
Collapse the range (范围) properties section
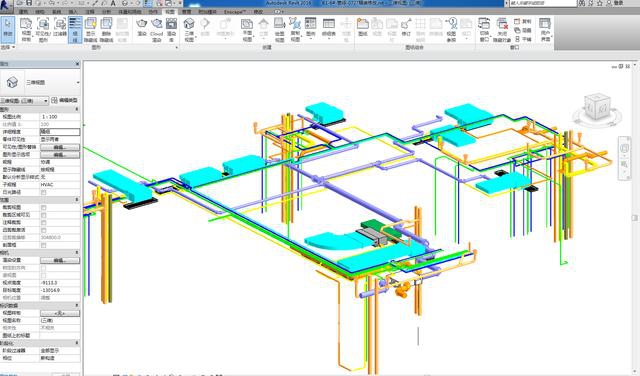pyautogui.click(x=77, y=200)
